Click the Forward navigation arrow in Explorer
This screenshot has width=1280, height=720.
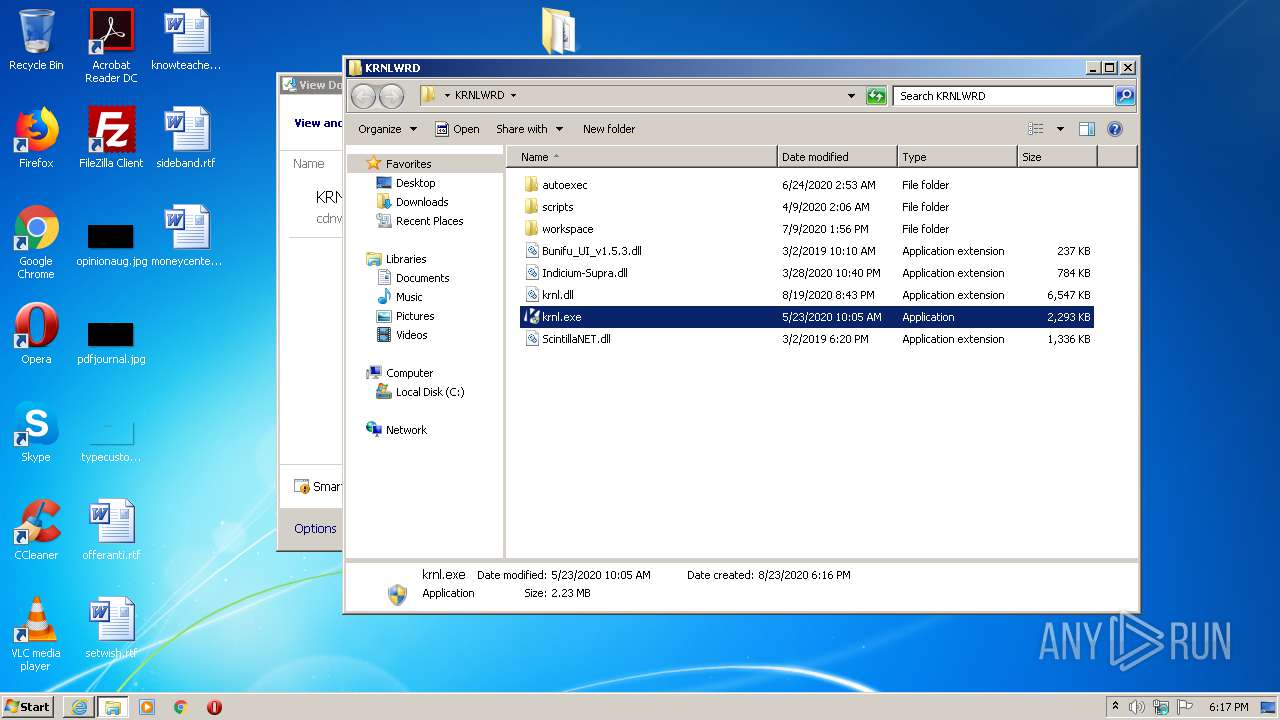point(391,96)
